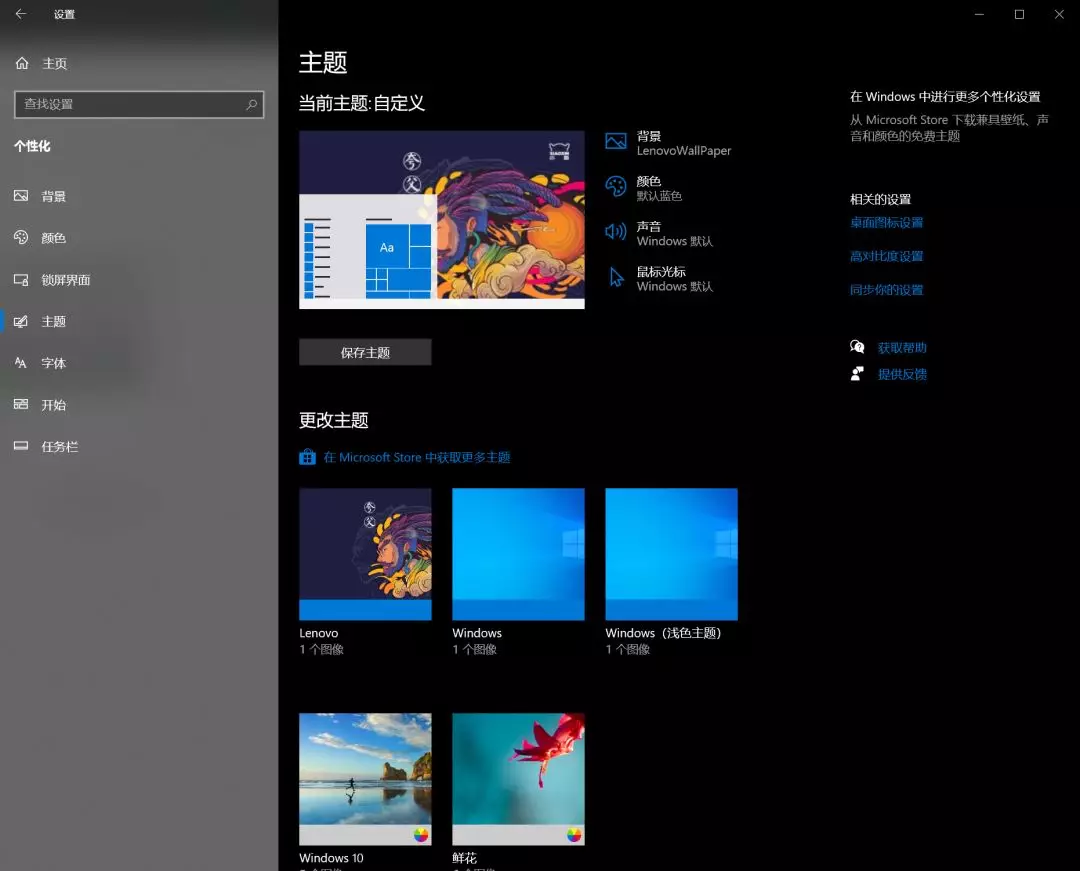Open the 背景 sidebar menu item

(x=139, y=196)
